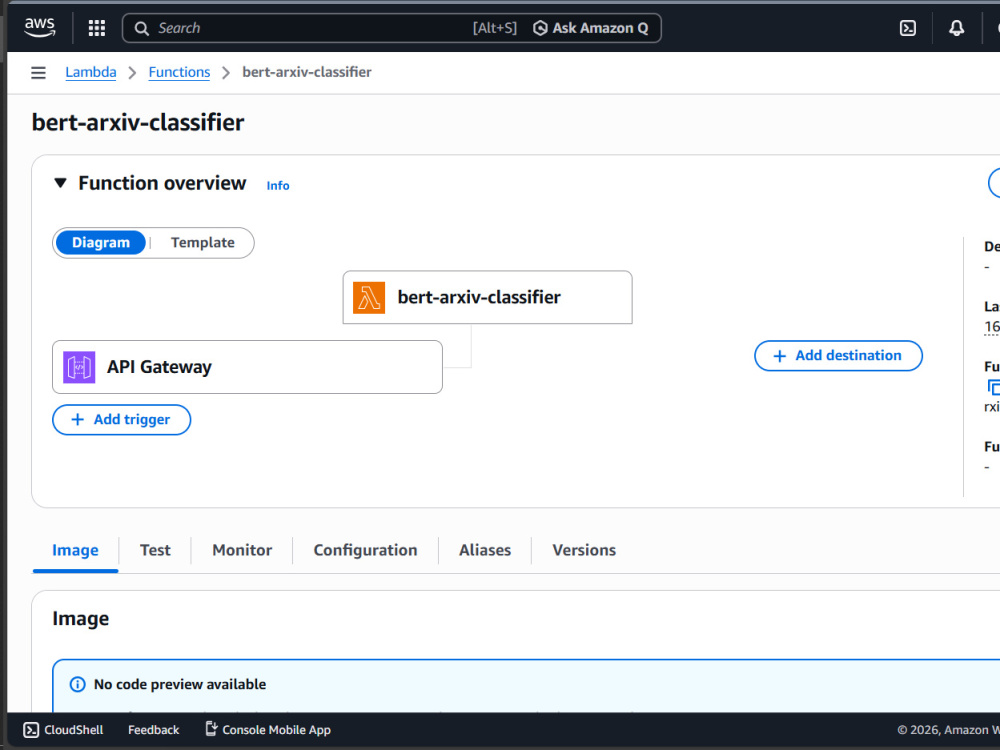Switch to the Monitor tab

(242, 550)
